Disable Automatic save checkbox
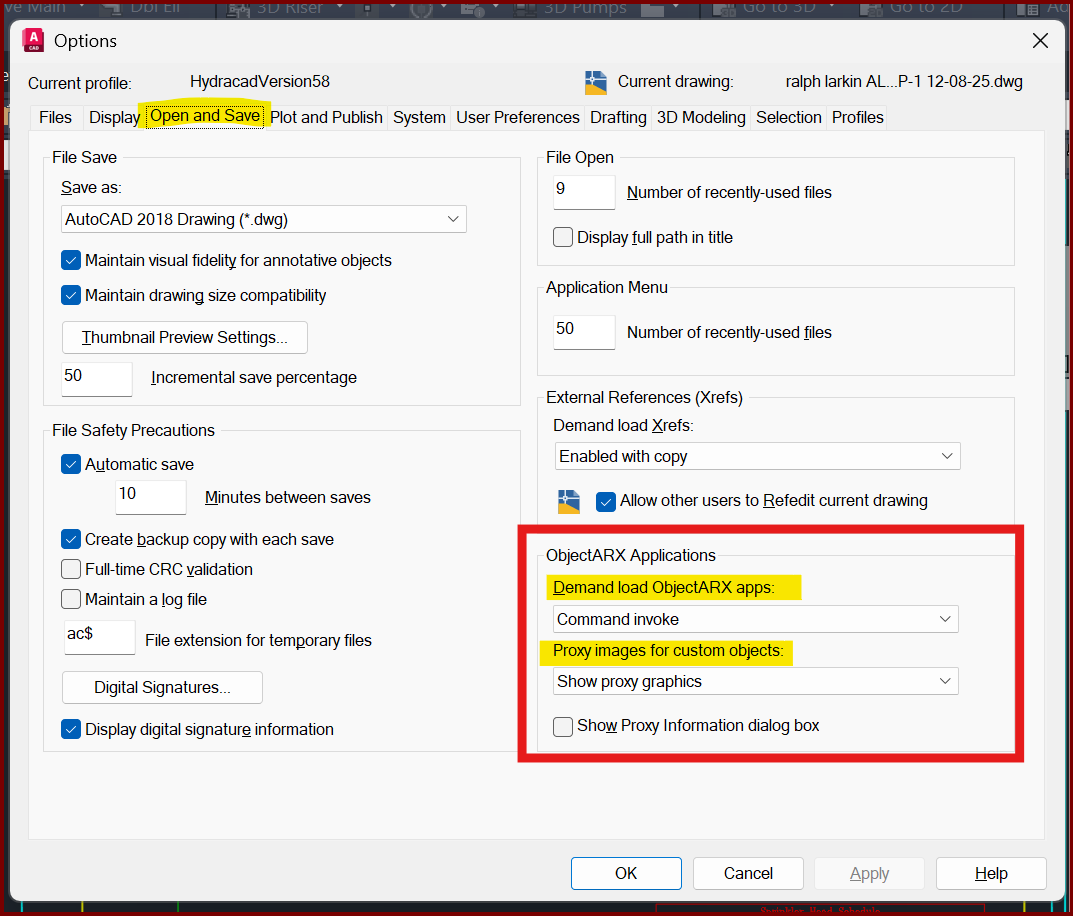This screenshot has height=916, width=1073. 71,465
